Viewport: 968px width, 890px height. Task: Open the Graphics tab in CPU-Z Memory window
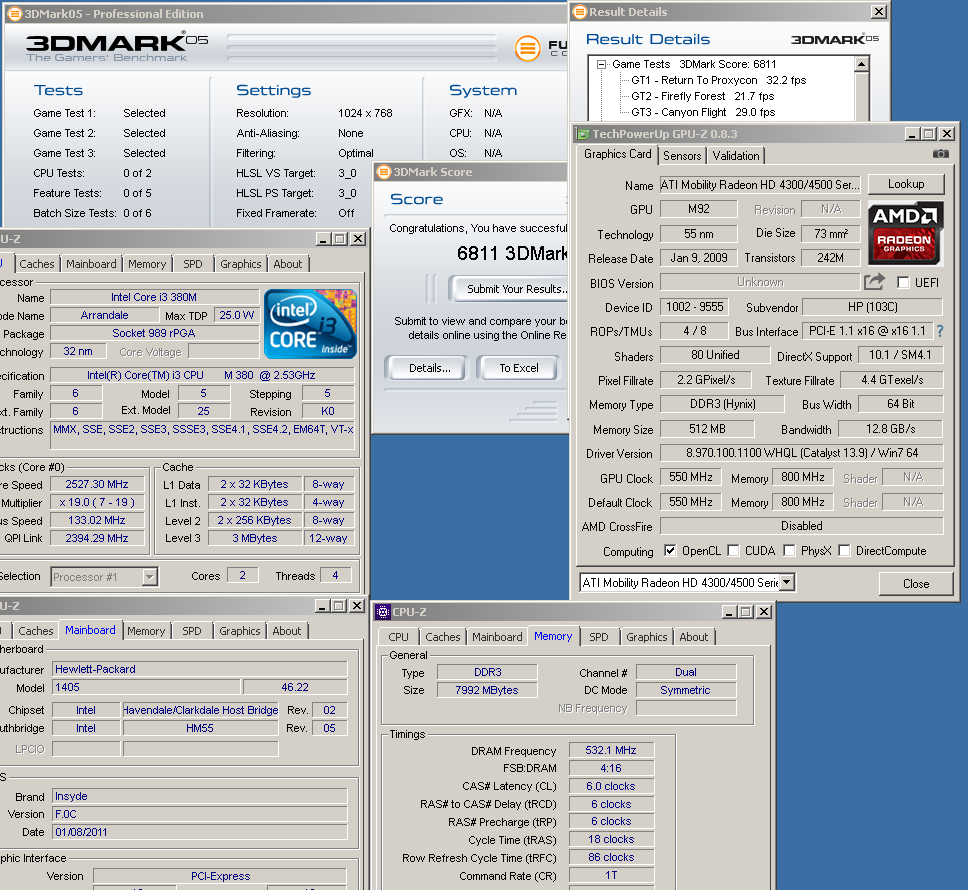click(646, 637)
